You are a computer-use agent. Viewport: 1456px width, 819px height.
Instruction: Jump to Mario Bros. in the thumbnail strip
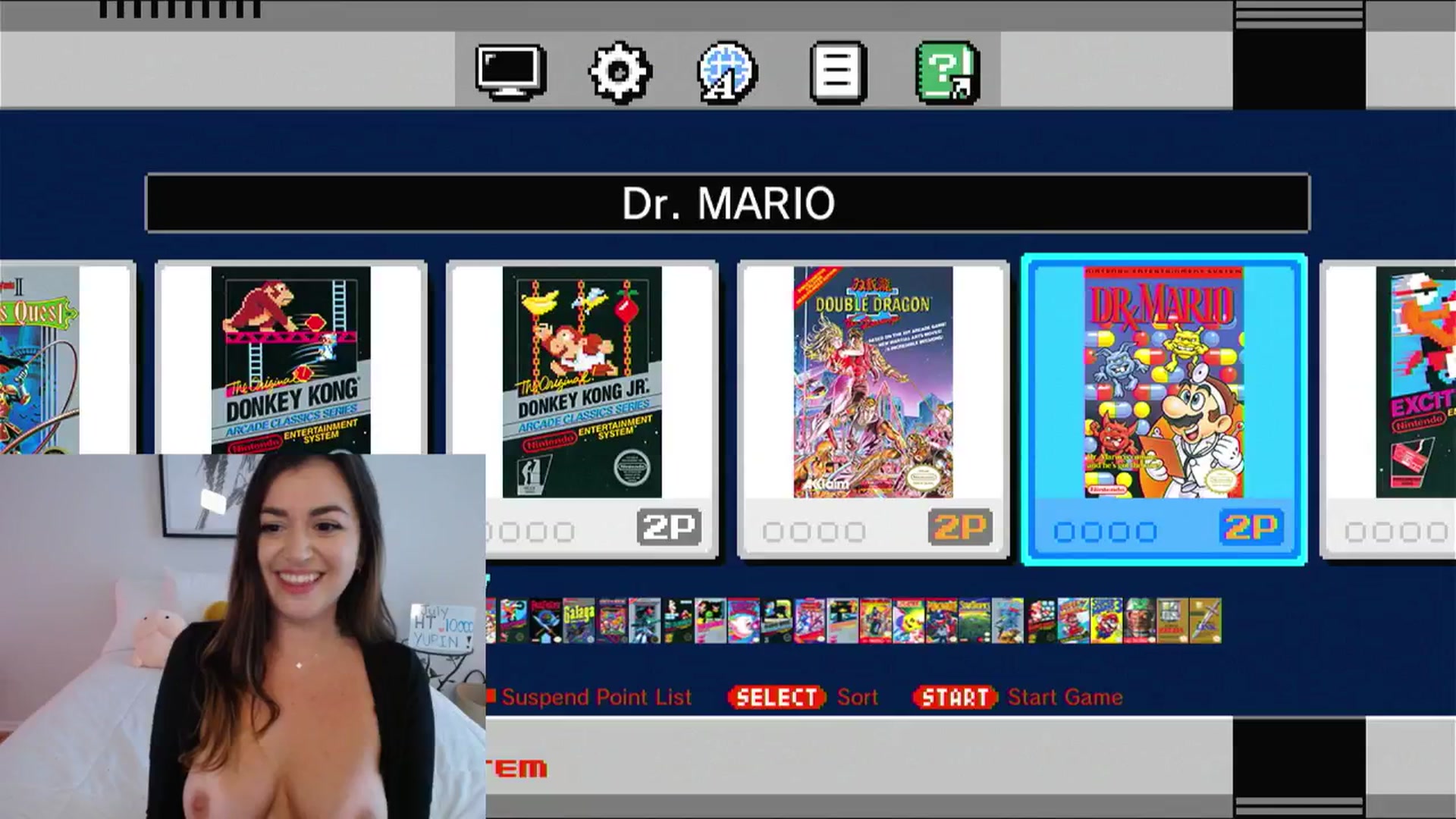coord(778,621)
